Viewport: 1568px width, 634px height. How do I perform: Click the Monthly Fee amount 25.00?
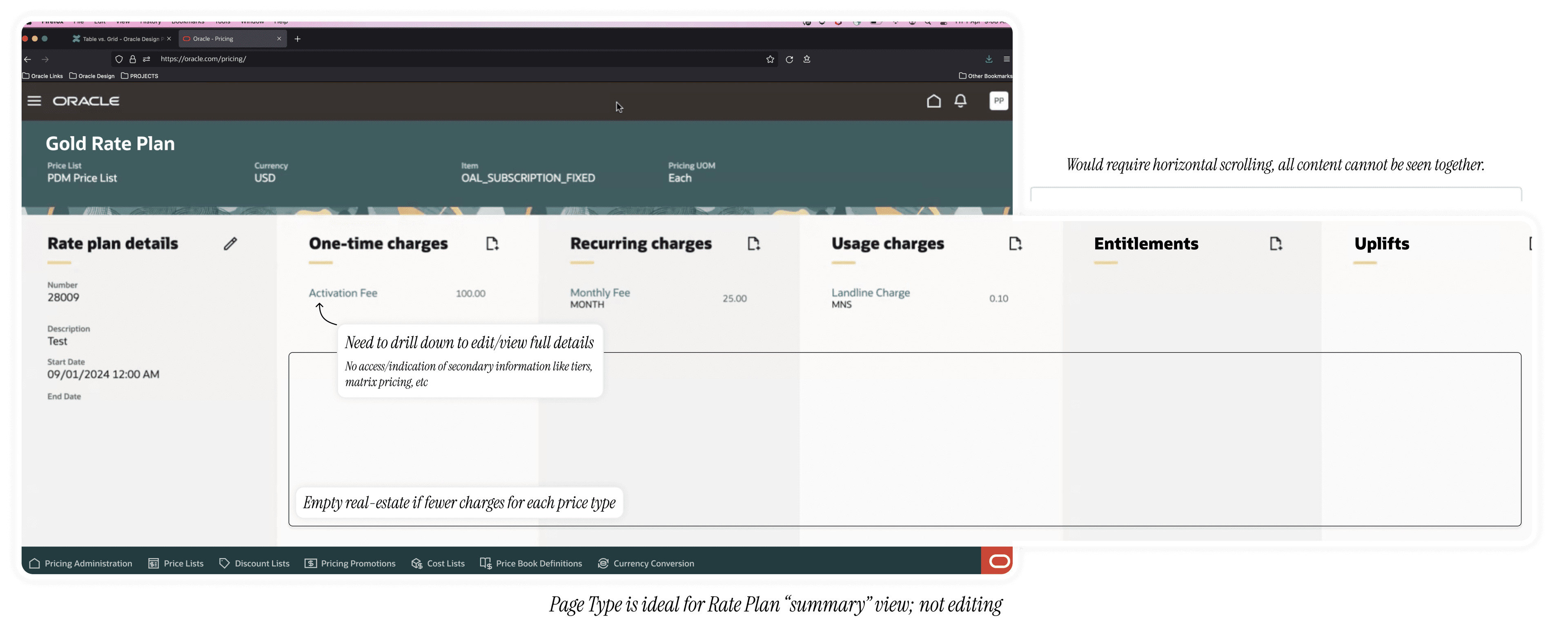pos(734,299)
